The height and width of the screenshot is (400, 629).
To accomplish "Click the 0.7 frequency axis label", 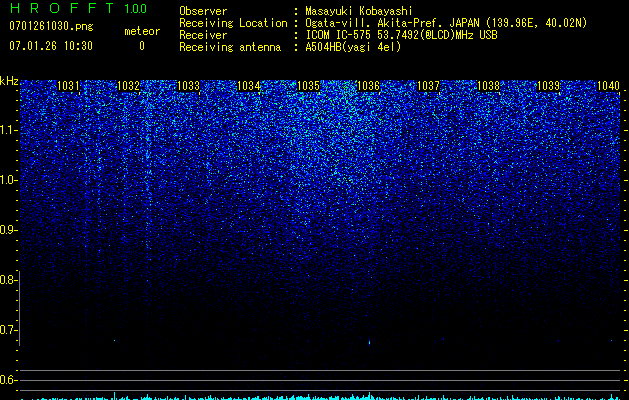I will point(8,330).
